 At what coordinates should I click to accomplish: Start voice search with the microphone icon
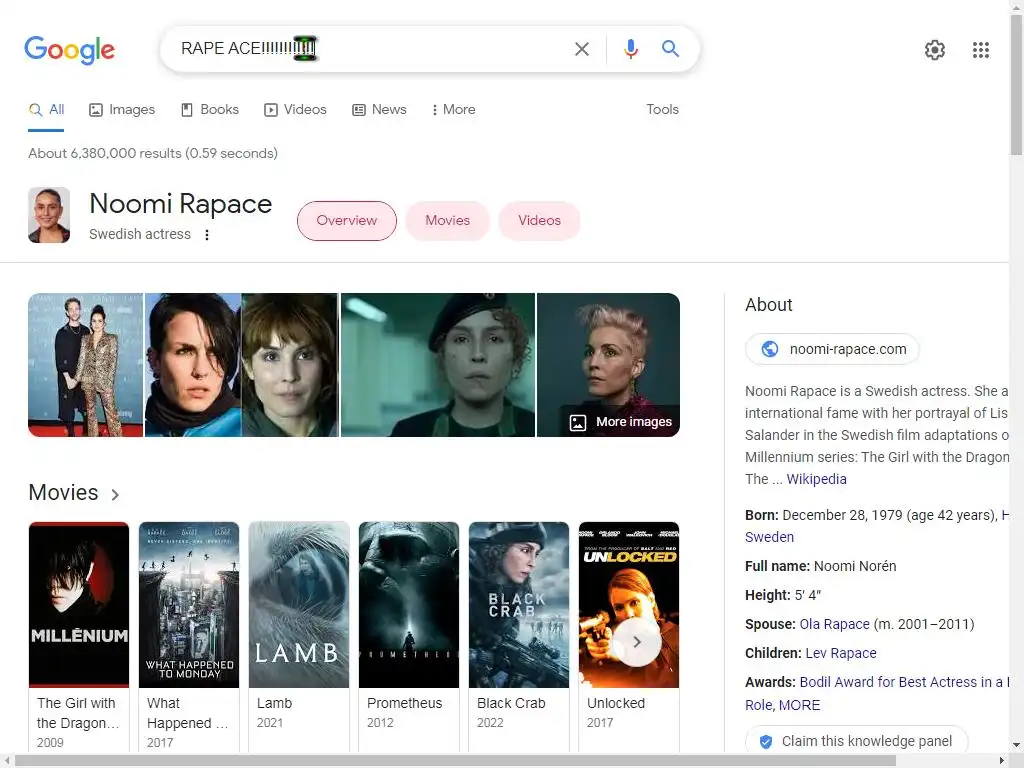tap(630, 49)
